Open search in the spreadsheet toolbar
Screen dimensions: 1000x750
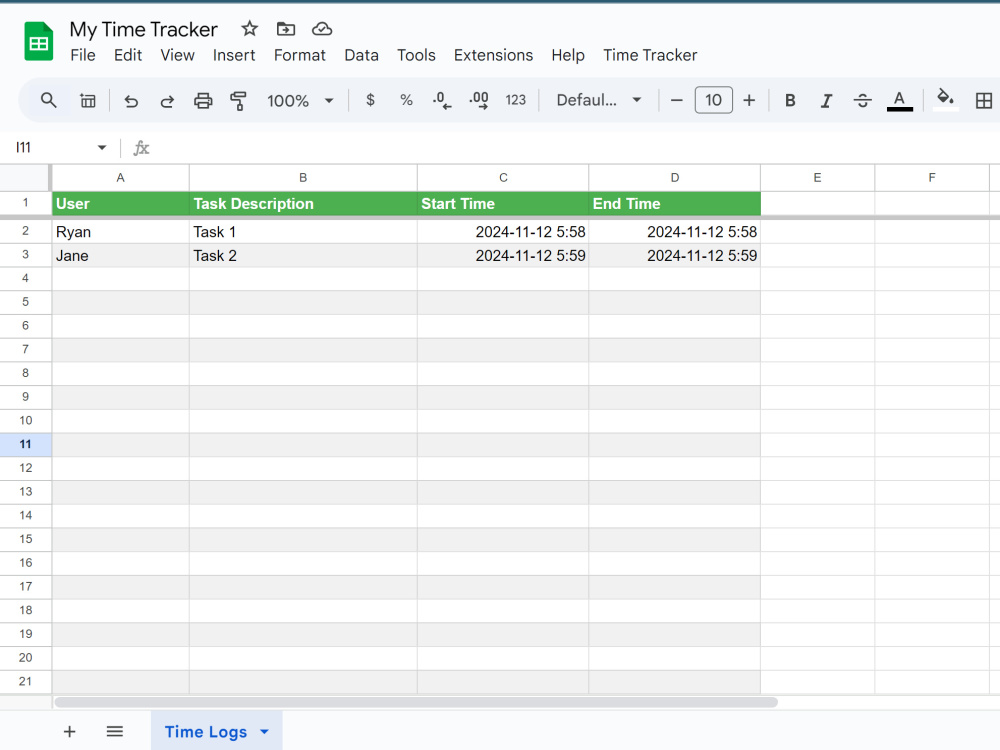(47, 100)
